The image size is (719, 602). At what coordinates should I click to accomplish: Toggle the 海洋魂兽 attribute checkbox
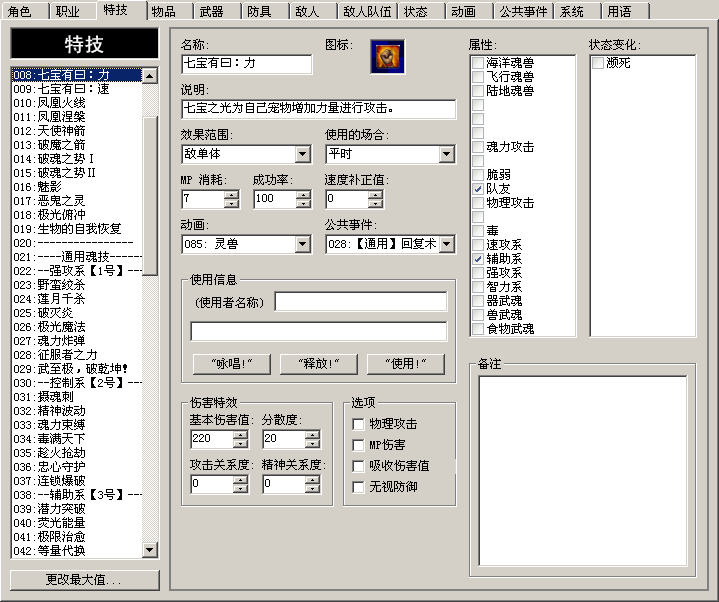coord(478,63)
